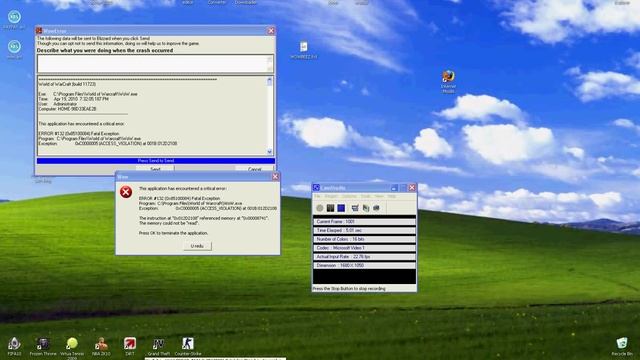The image size is (640, 360).
Task: Click the 'Actual Input Rate' row in CamStudio
Action: coord(364,257)
